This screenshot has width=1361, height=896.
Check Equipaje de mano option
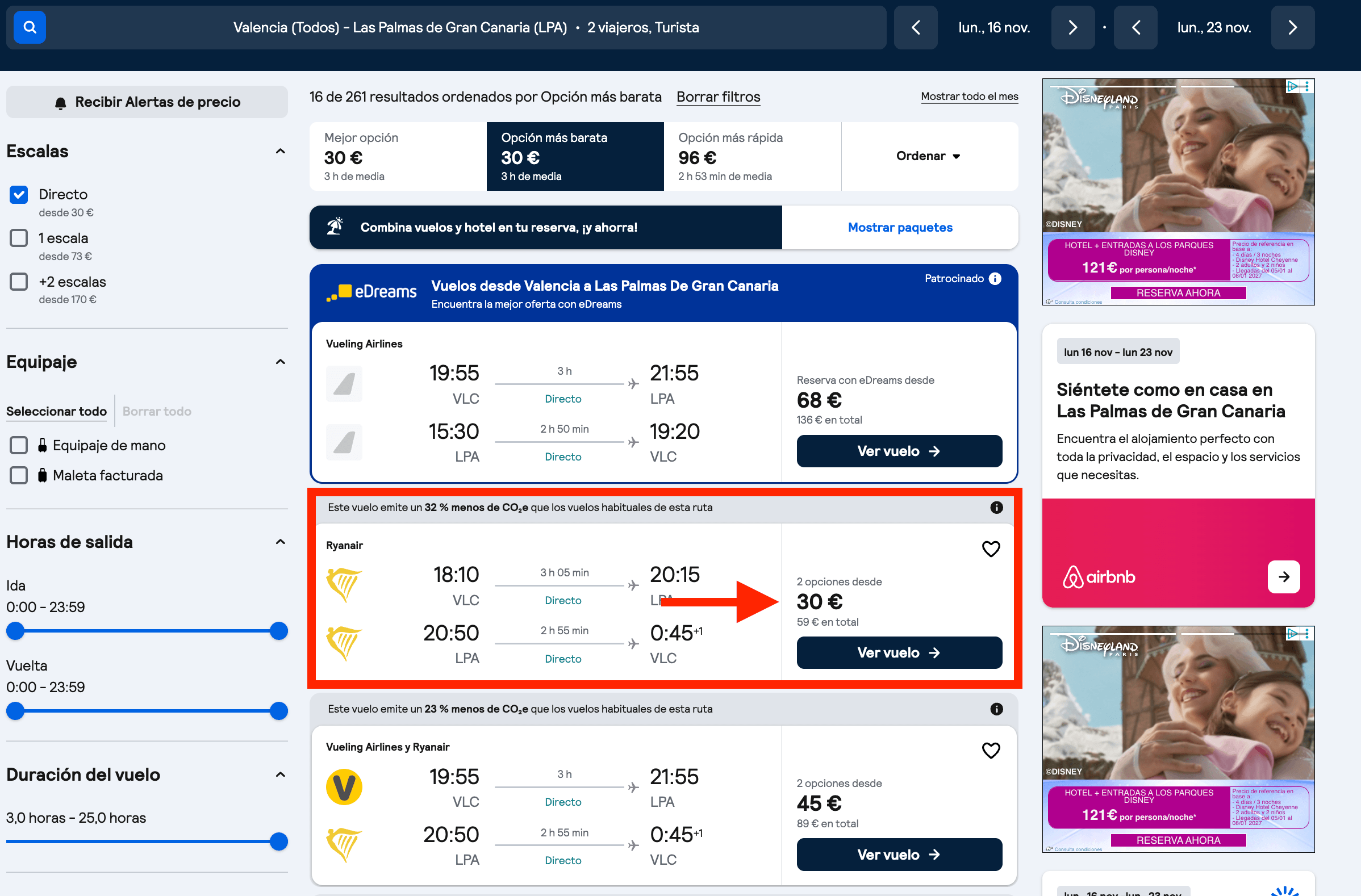click(x=19, y=445)
